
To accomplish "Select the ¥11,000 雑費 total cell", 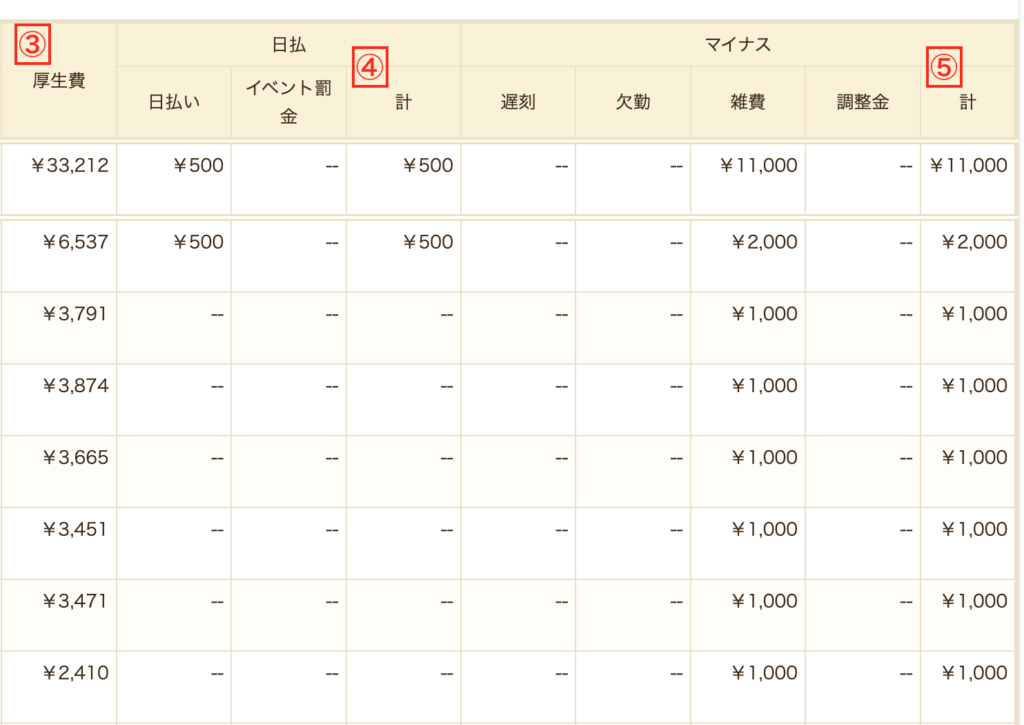I will (758, 166).
